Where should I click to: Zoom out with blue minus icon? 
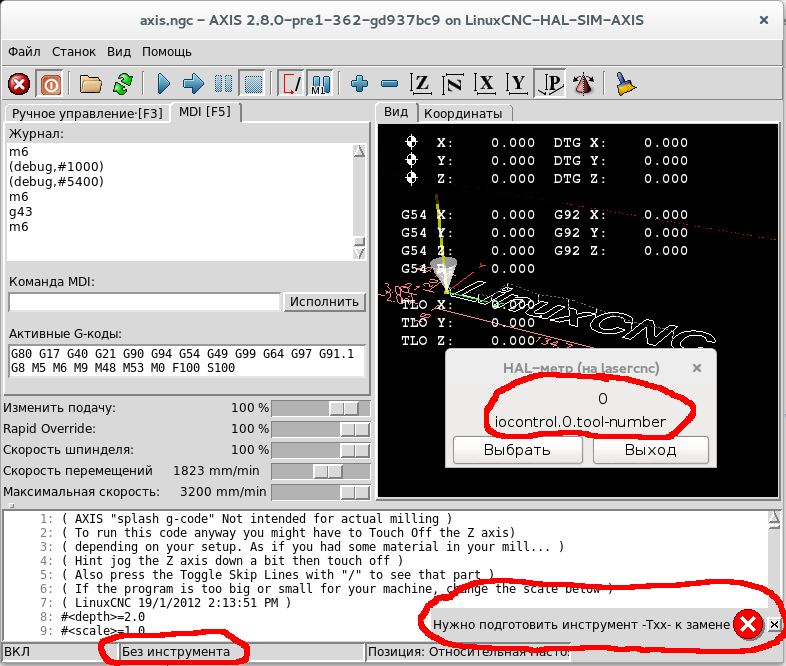click(389, 84)
